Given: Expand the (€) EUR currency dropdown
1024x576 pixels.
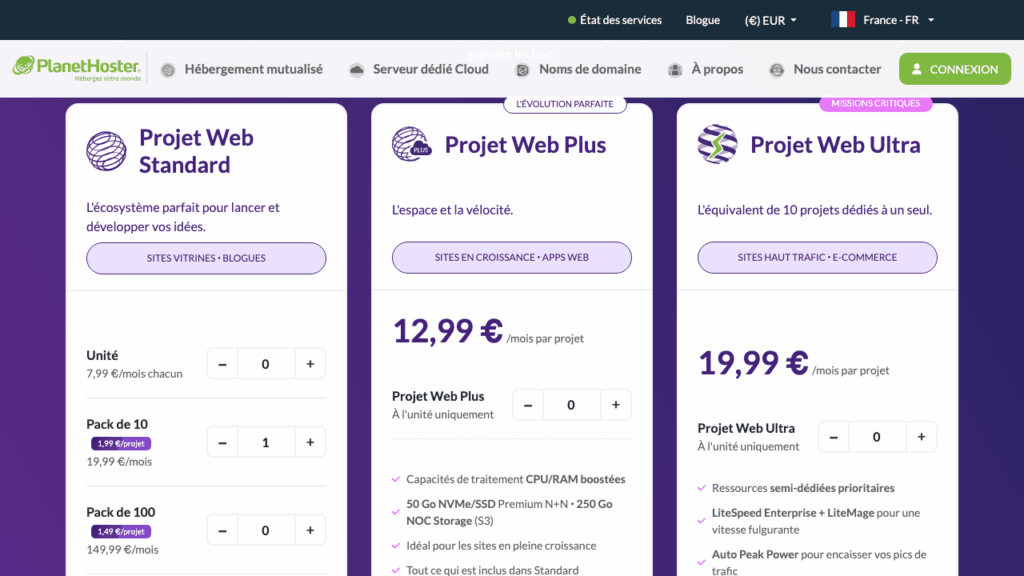Looking at the screenshot, I should (x=771, y=20).
